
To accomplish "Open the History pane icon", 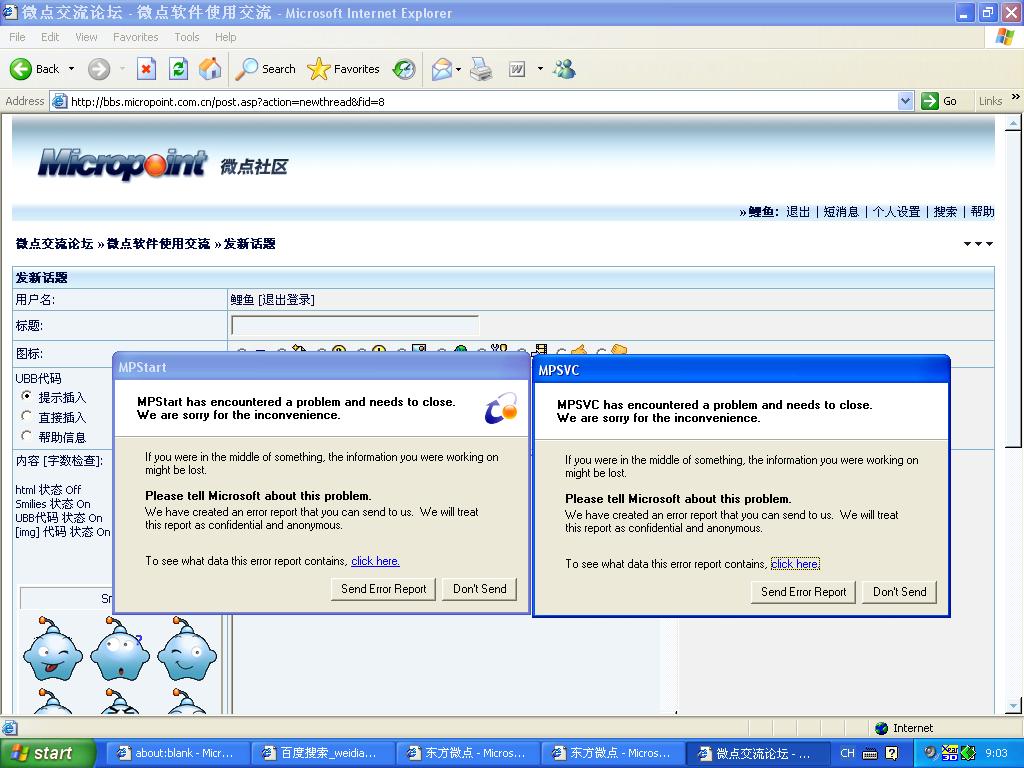I will click(404, 69).
